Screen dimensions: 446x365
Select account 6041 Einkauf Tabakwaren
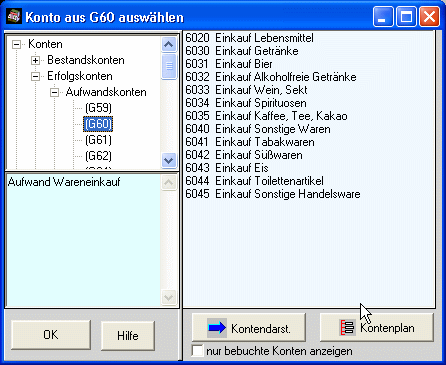[x=250, y=142]
